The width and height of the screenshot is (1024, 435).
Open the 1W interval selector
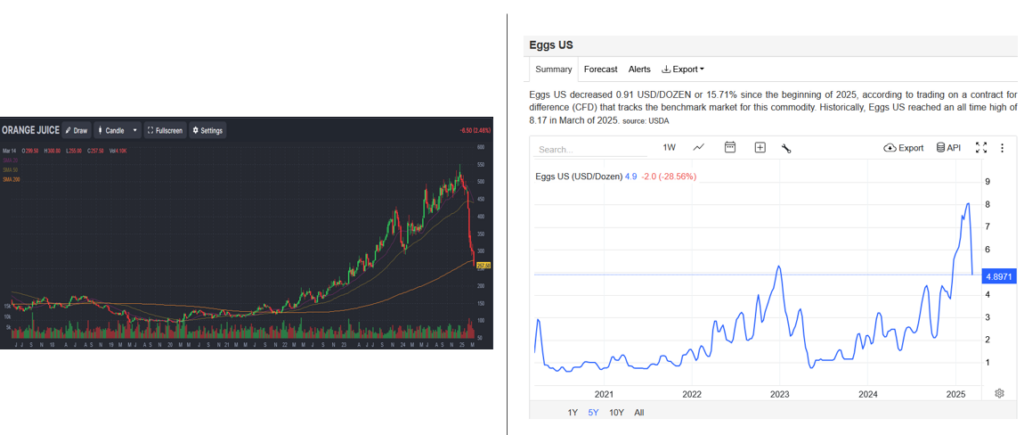click(x=669, y=148)
